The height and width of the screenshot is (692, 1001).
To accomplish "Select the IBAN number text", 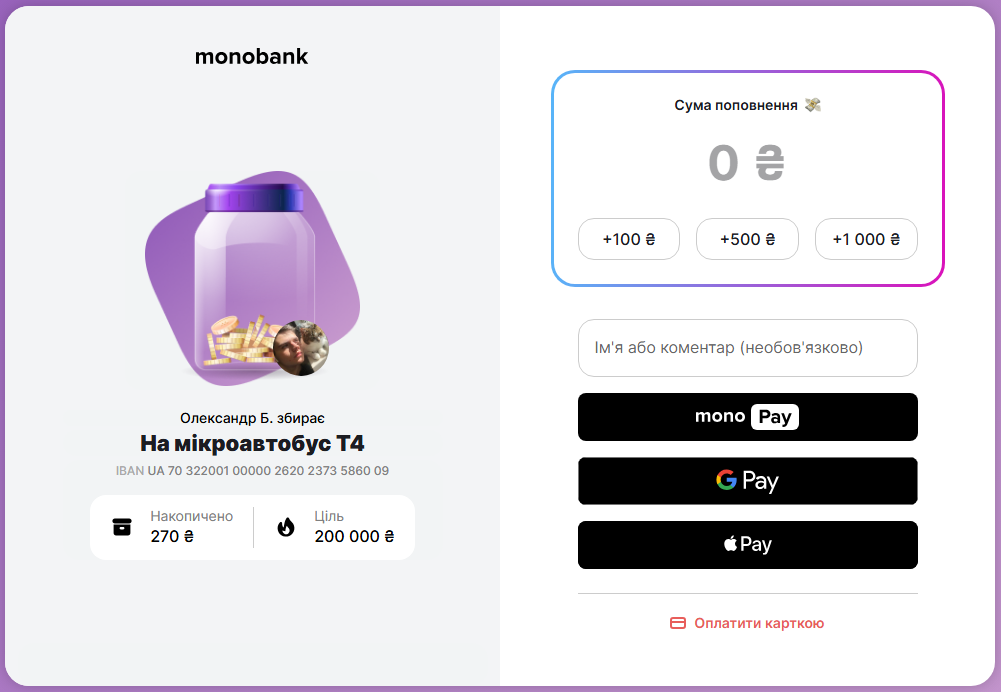I will (251, 470).
